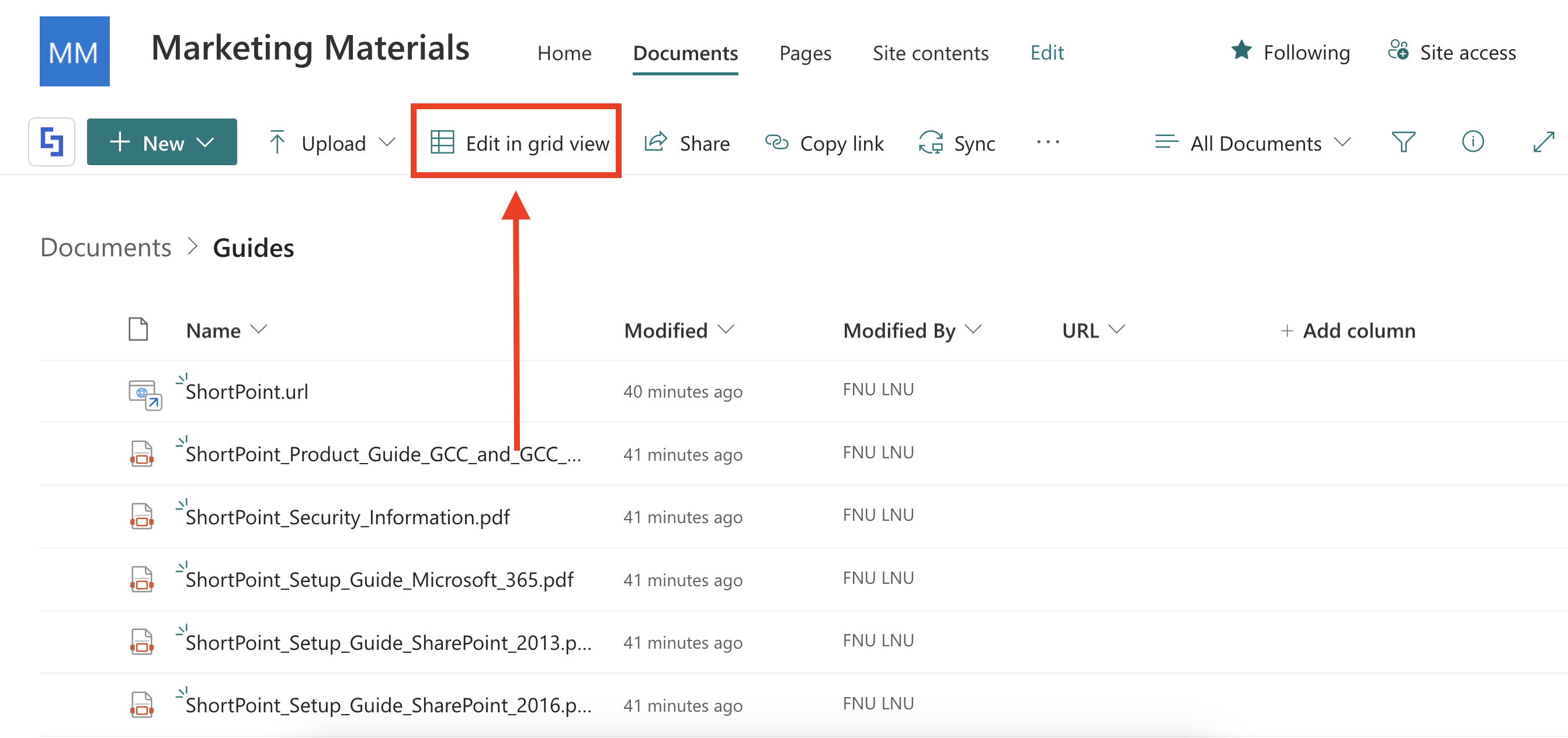1568x738 pixels.
Task: Open ShortPoint_Security_Information.pdf file
Action: [x=348, y=517]
